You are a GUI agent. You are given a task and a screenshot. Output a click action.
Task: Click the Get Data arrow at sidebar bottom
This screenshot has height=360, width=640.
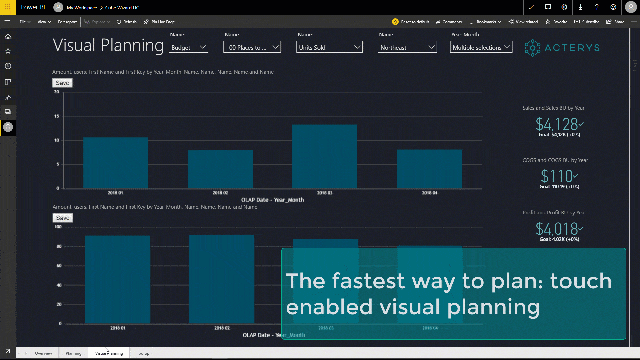[x=8, y=351]
